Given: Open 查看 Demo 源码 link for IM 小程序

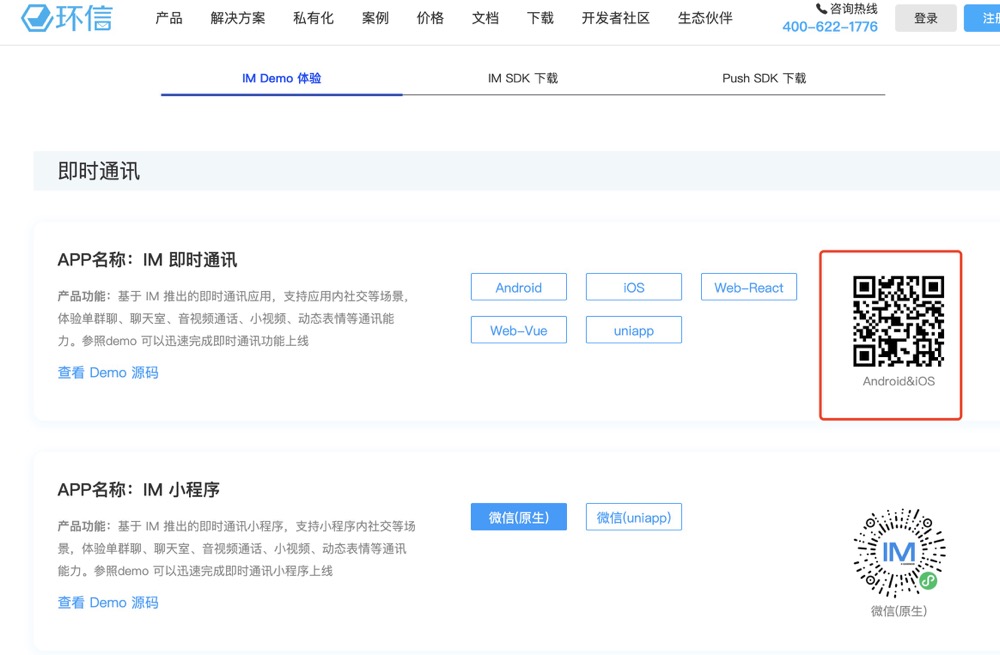Looking at the screenshot, I should tap(108, 602).
